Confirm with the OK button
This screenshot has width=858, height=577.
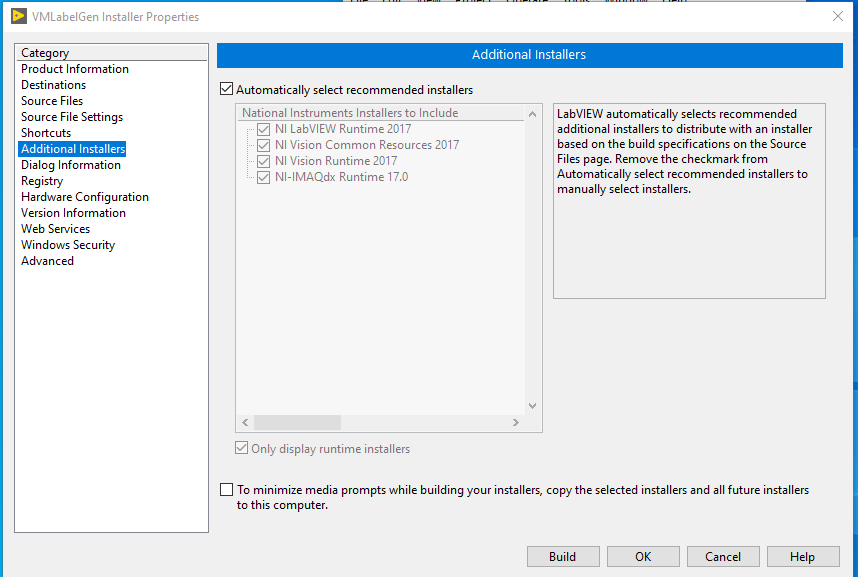643,556
